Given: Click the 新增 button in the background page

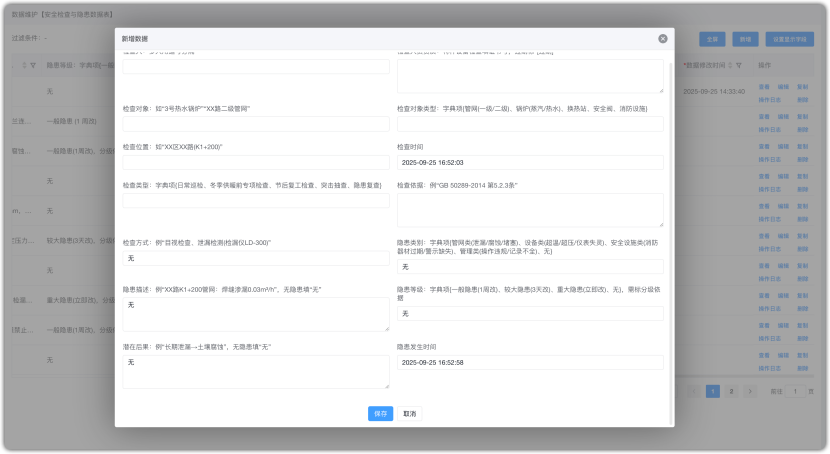Looking at the screenshot, I should click(x=745, y=39).
